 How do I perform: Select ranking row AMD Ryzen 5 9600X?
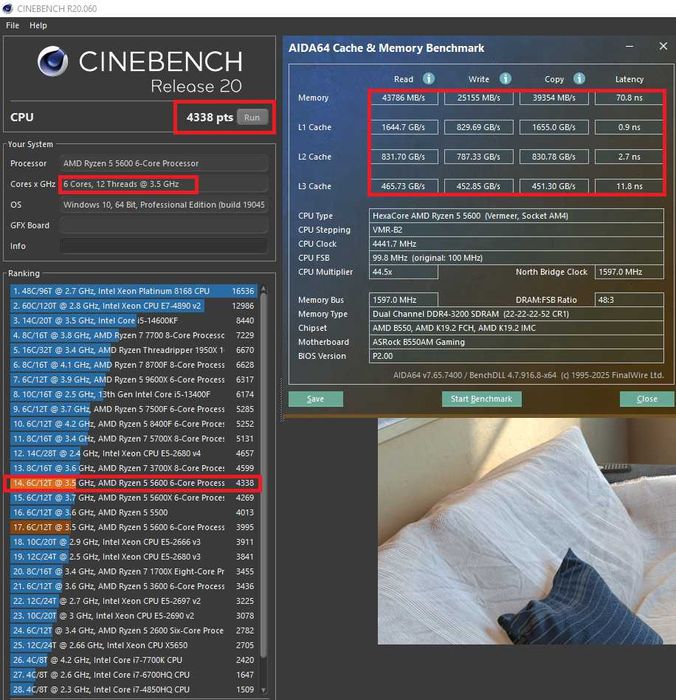point(133,379)
